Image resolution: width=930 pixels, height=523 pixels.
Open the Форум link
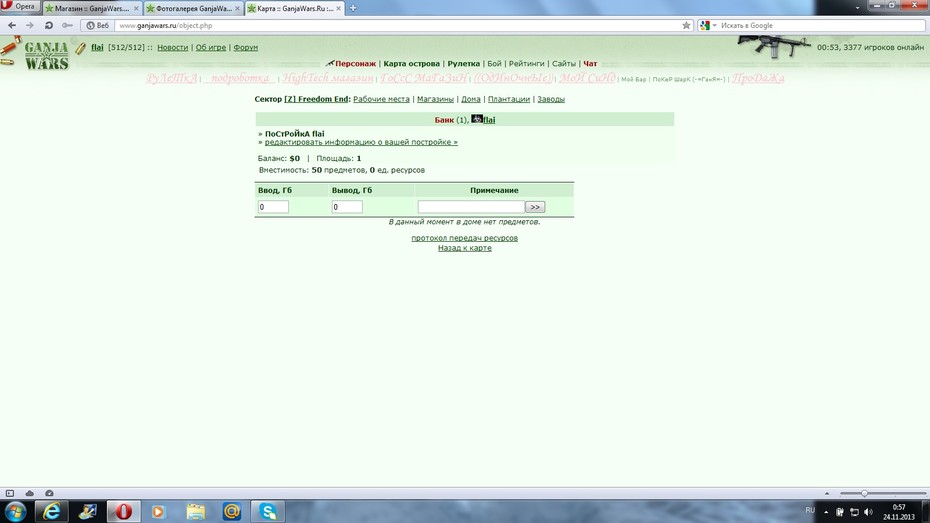tap(246, 47)
